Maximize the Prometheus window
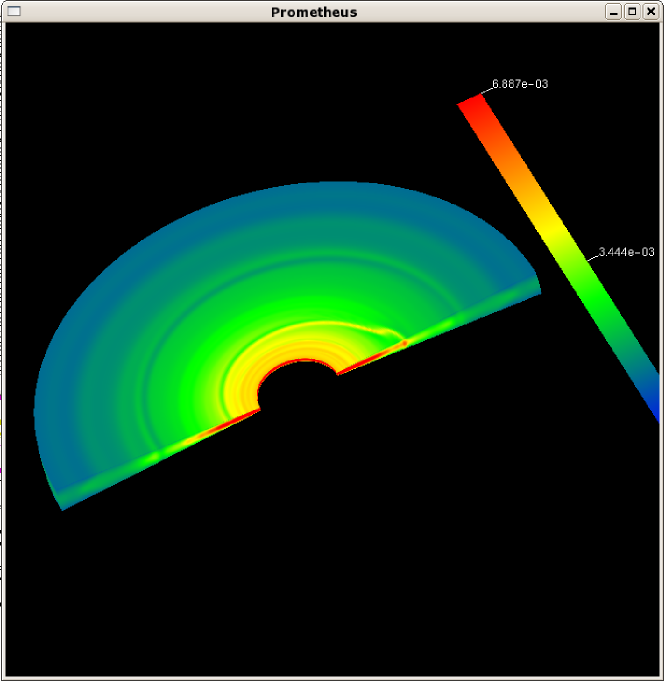 pyautogui.click(x=632, y=12)
